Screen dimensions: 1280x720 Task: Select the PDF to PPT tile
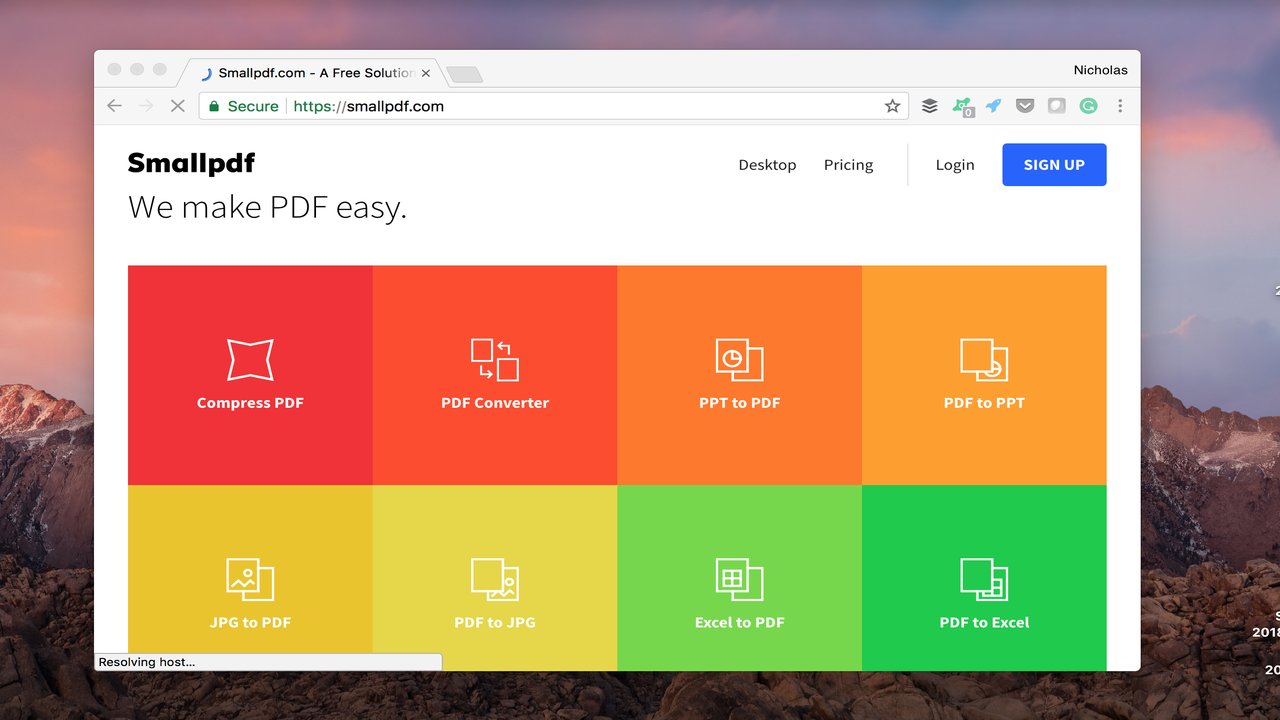coord(984,375)
